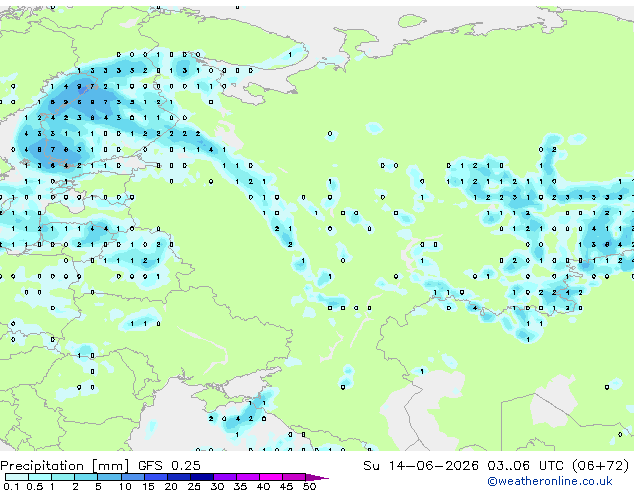Click the 35–40 mm legend color swatch

pos(247,477)
